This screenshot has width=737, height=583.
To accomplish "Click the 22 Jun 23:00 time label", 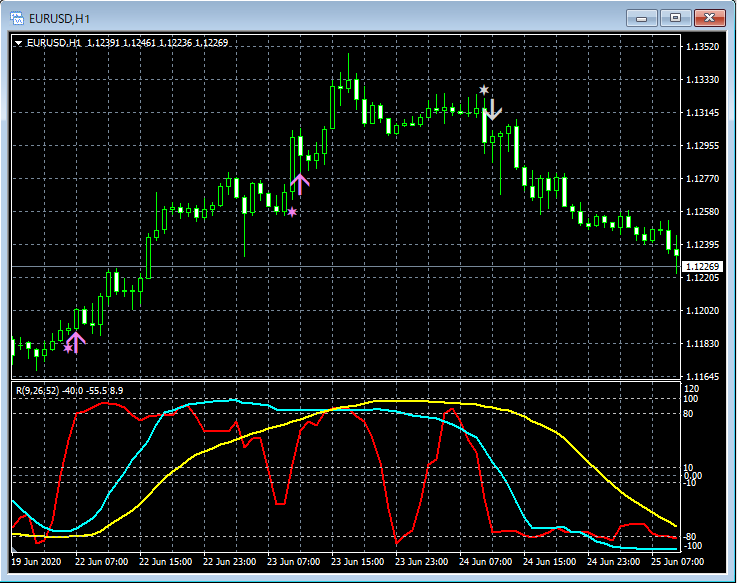I will 229,562.
